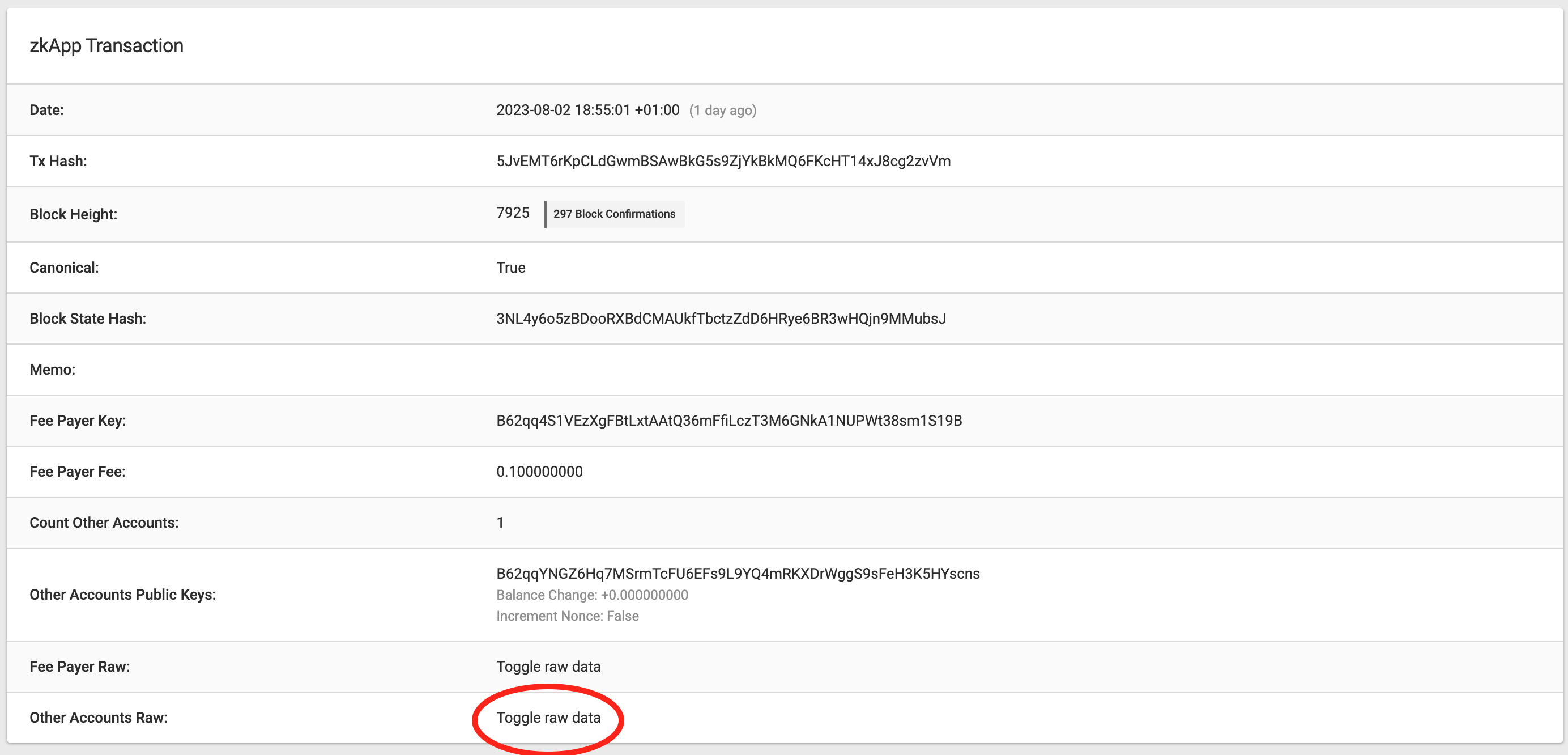Click the 297 Block Confirmations badge
This screenshot has height=755, width=1568.
pyautogui.click(x=613, y=214)
